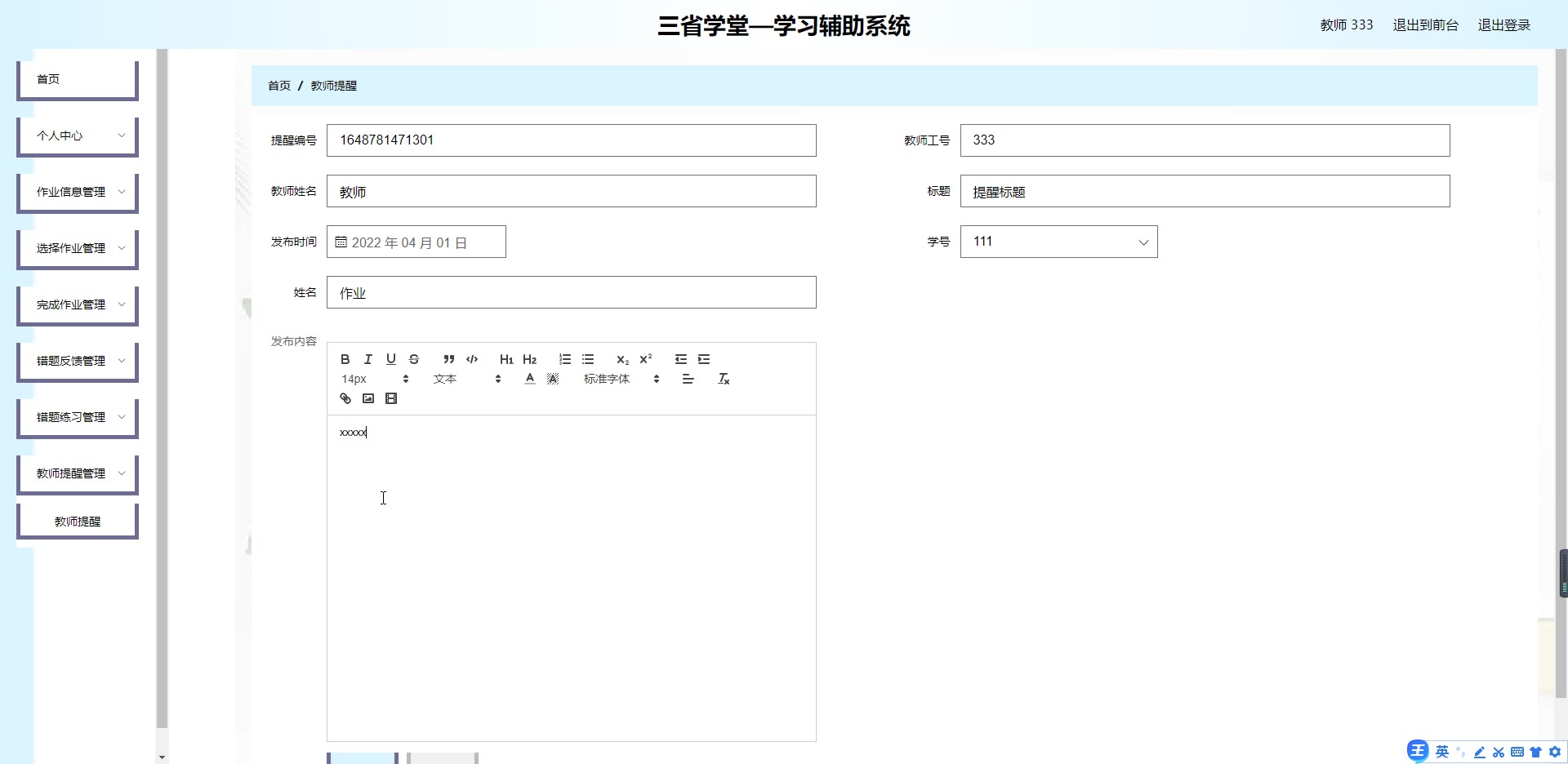Apply an ordered numbered list

[565, 359]
